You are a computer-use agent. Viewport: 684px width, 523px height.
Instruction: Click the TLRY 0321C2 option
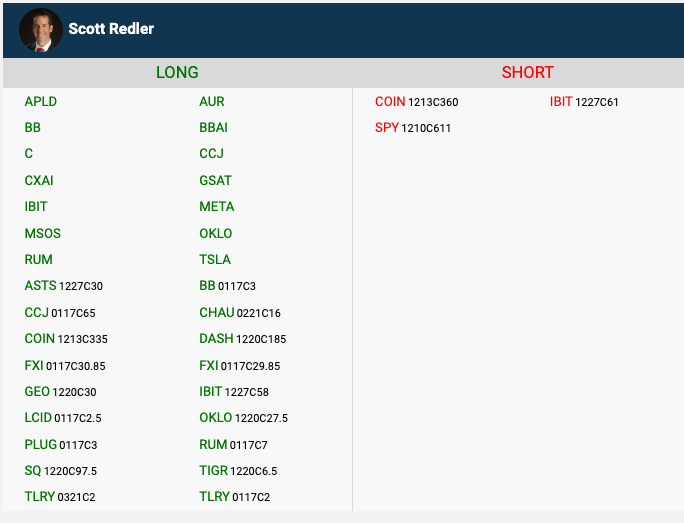60,497
